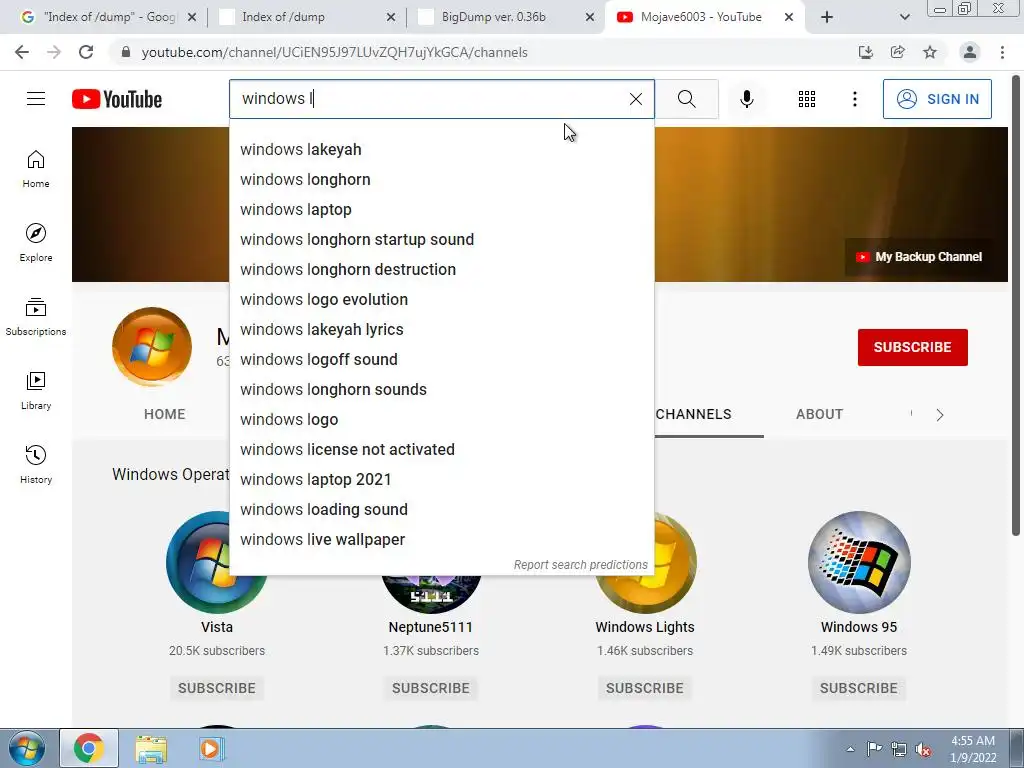Open the YouTube guide hamburger menu
Screen dimensions: 1024x768
click(x=36, y=99)
